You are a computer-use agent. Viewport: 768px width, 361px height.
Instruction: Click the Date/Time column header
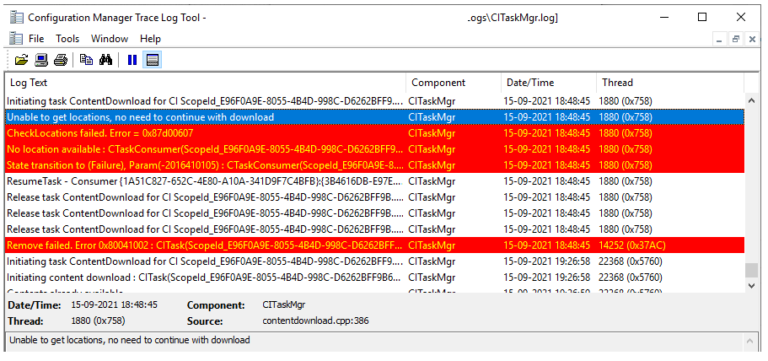click(549, 82)
